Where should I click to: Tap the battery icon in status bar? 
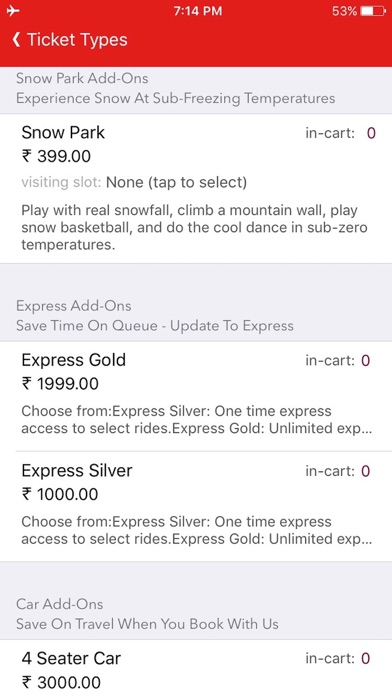(x=373, y=11)
